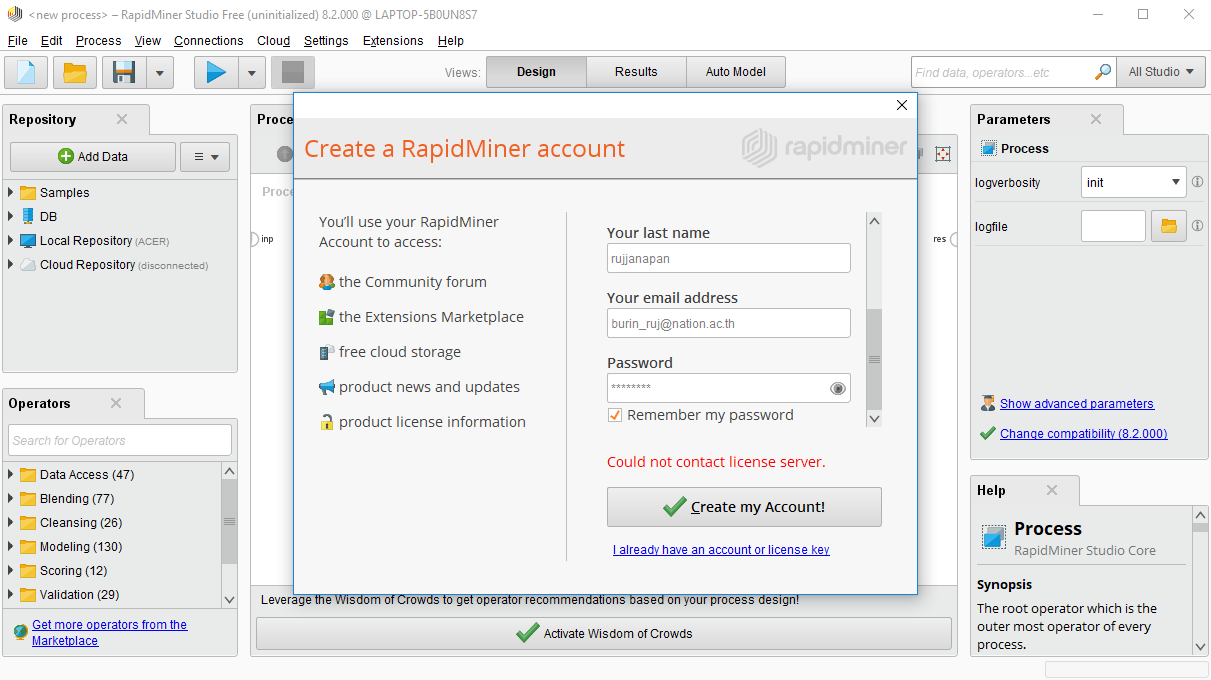This screenshot has height=680, width=1211.
Task: Click the stop process square icon
Action: [293, 73]
